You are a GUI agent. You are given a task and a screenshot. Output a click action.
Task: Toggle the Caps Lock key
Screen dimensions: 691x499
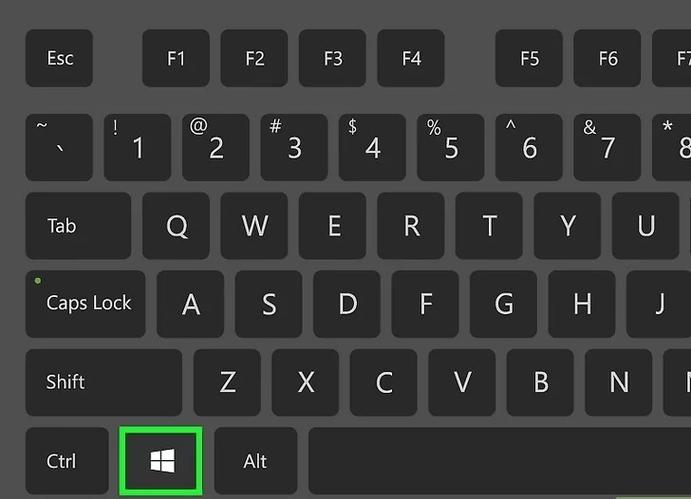click(85, 304)
